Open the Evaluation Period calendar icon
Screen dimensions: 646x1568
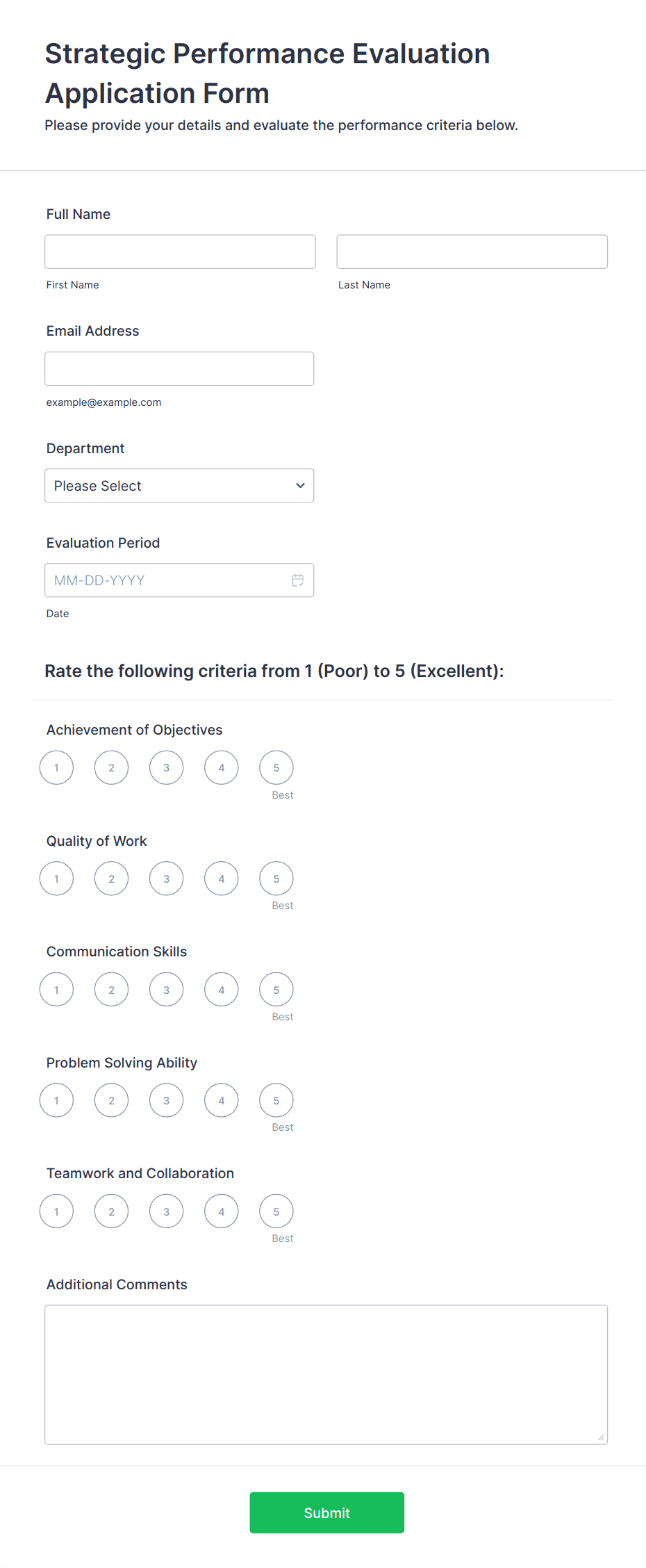(298, 580)
